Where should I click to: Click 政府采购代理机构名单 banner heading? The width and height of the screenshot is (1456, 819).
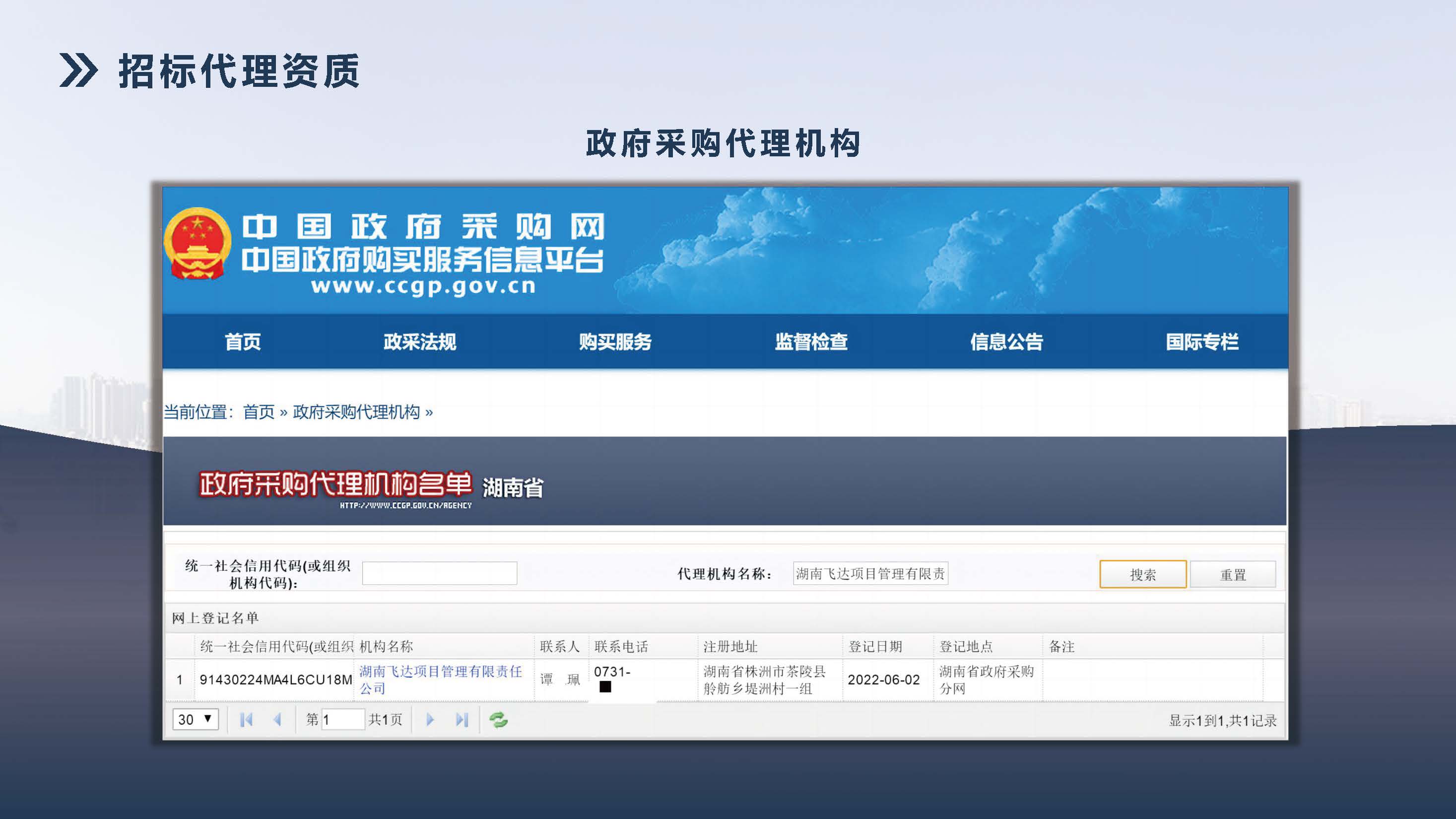pyautogui.click(x=335, y=484)
